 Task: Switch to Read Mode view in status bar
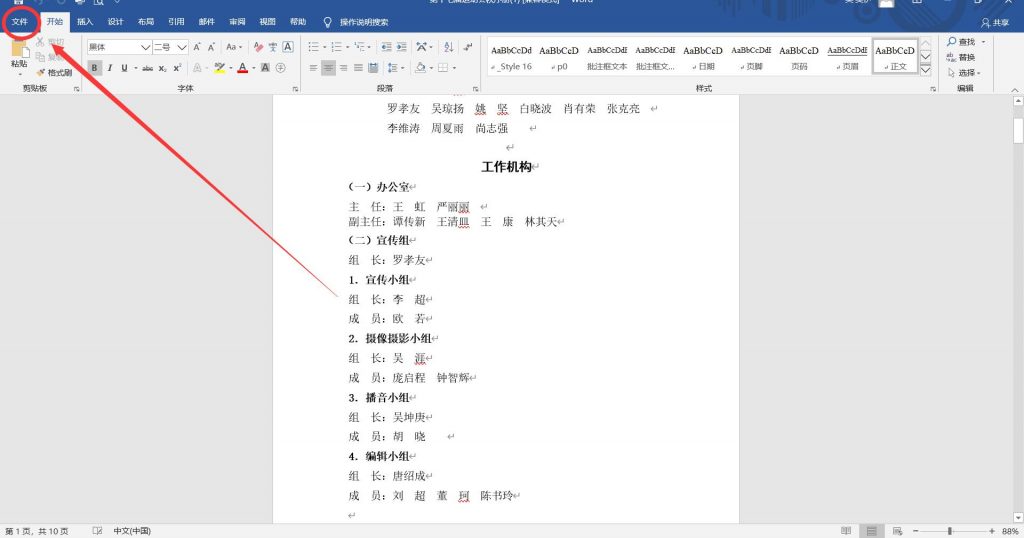tap(846, 531)
